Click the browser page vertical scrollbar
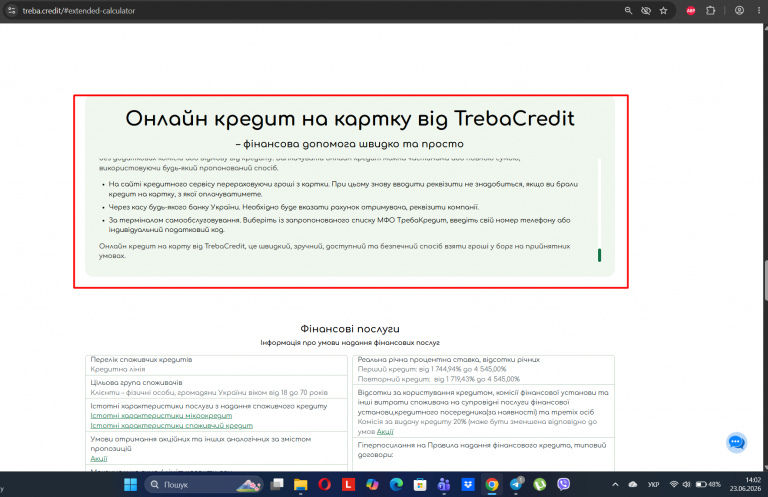The height and width of the screenshot is (497, 768). click(766, 281)
